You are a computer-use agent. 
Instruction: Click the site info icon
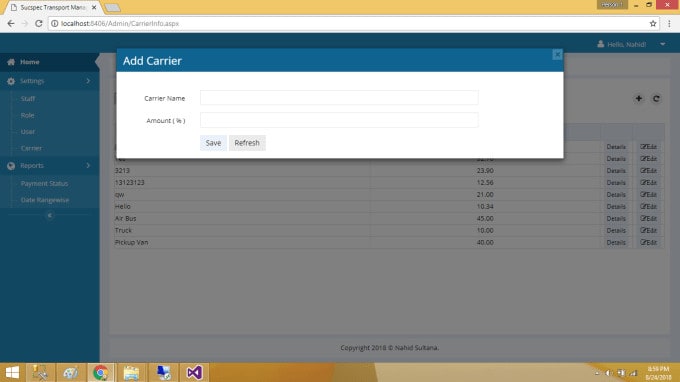coord(55,23)
